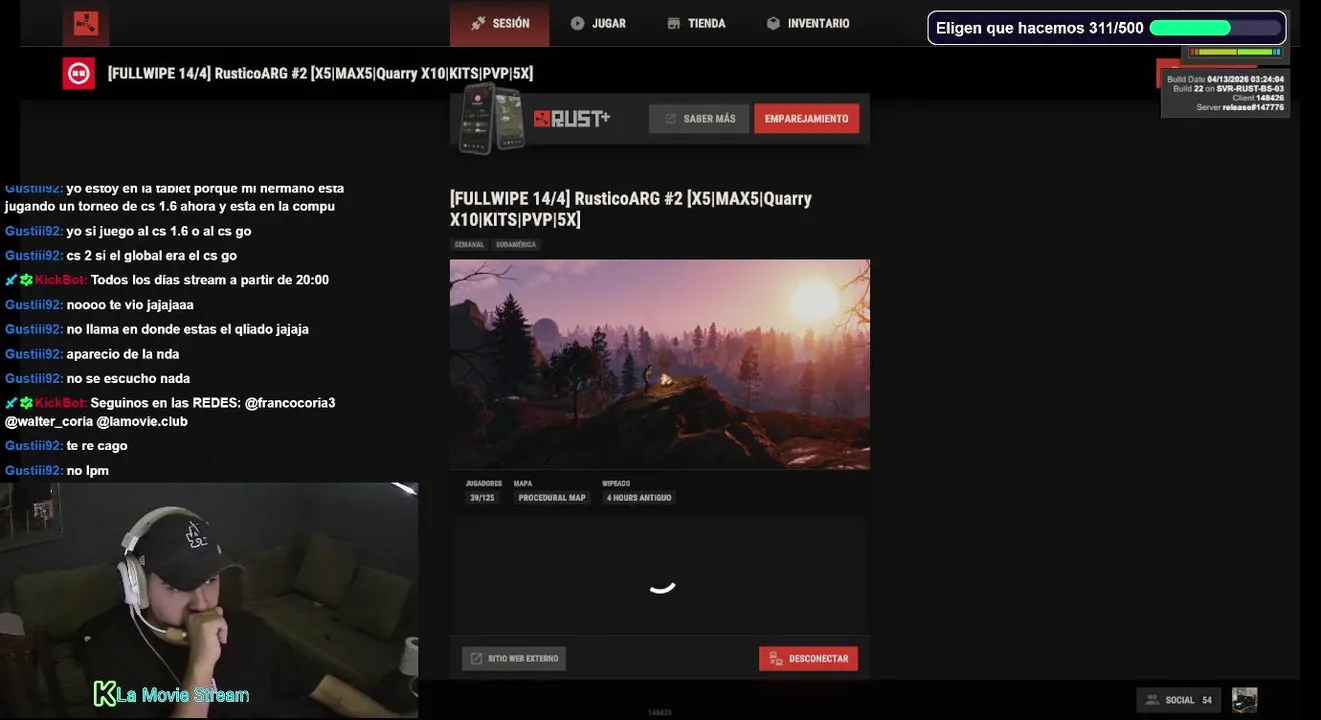This screenshot has width=1321, height=720.
Task: Click the plug icon on Sesión tab
Action: [478, 23]
